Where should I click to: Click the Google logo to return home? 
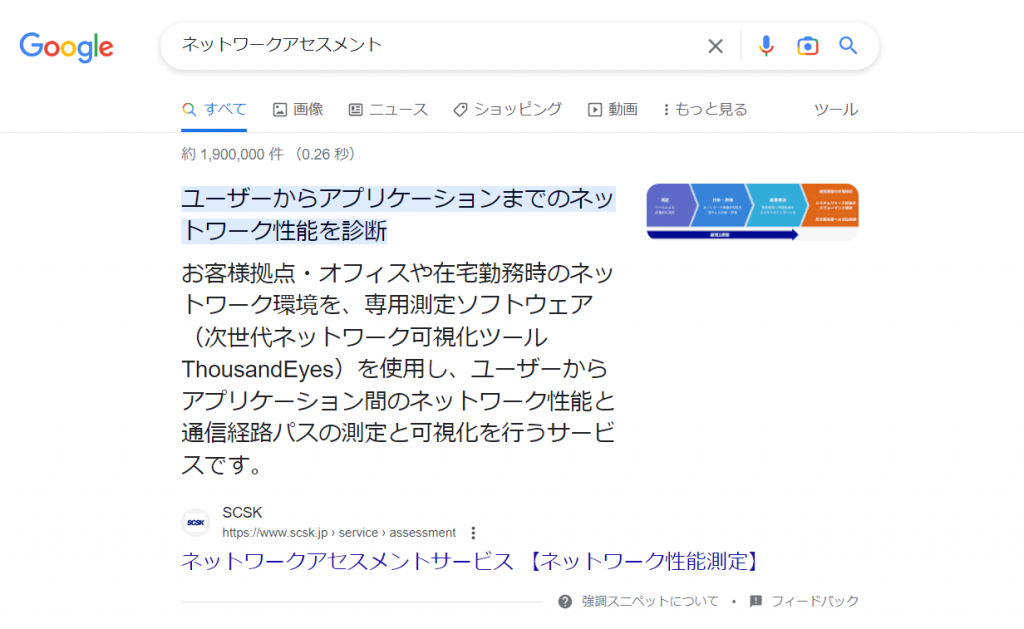(x=65, y=47)
